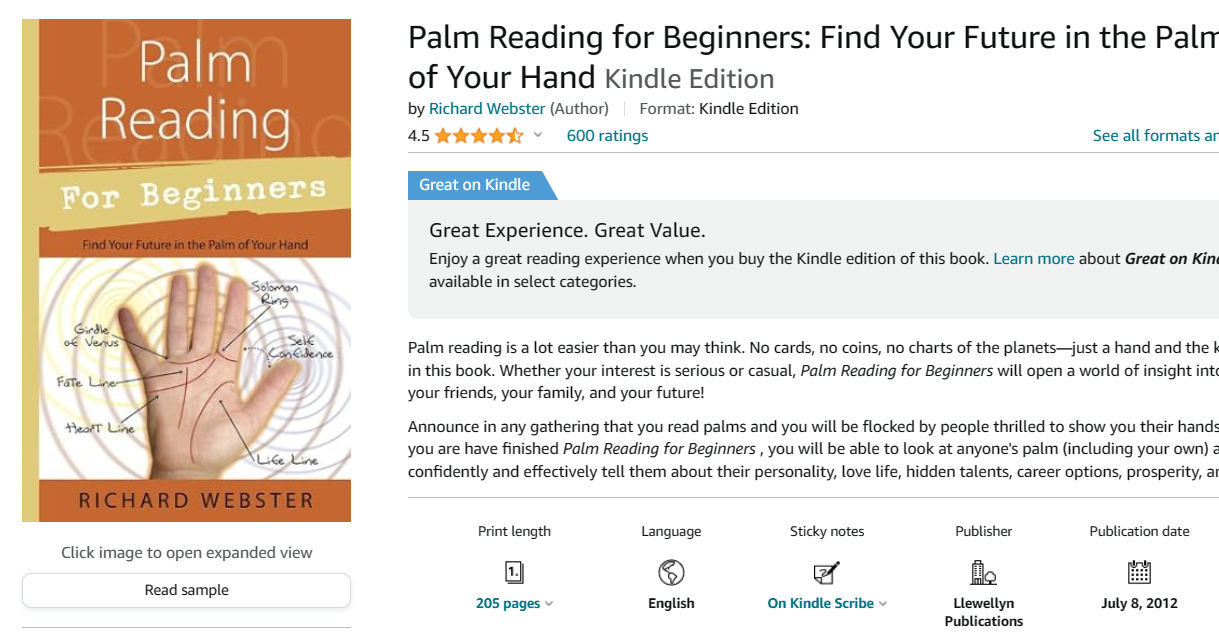1219x637 pixels.
Task: View the 600 ratings link
Action: coord(607,136)
